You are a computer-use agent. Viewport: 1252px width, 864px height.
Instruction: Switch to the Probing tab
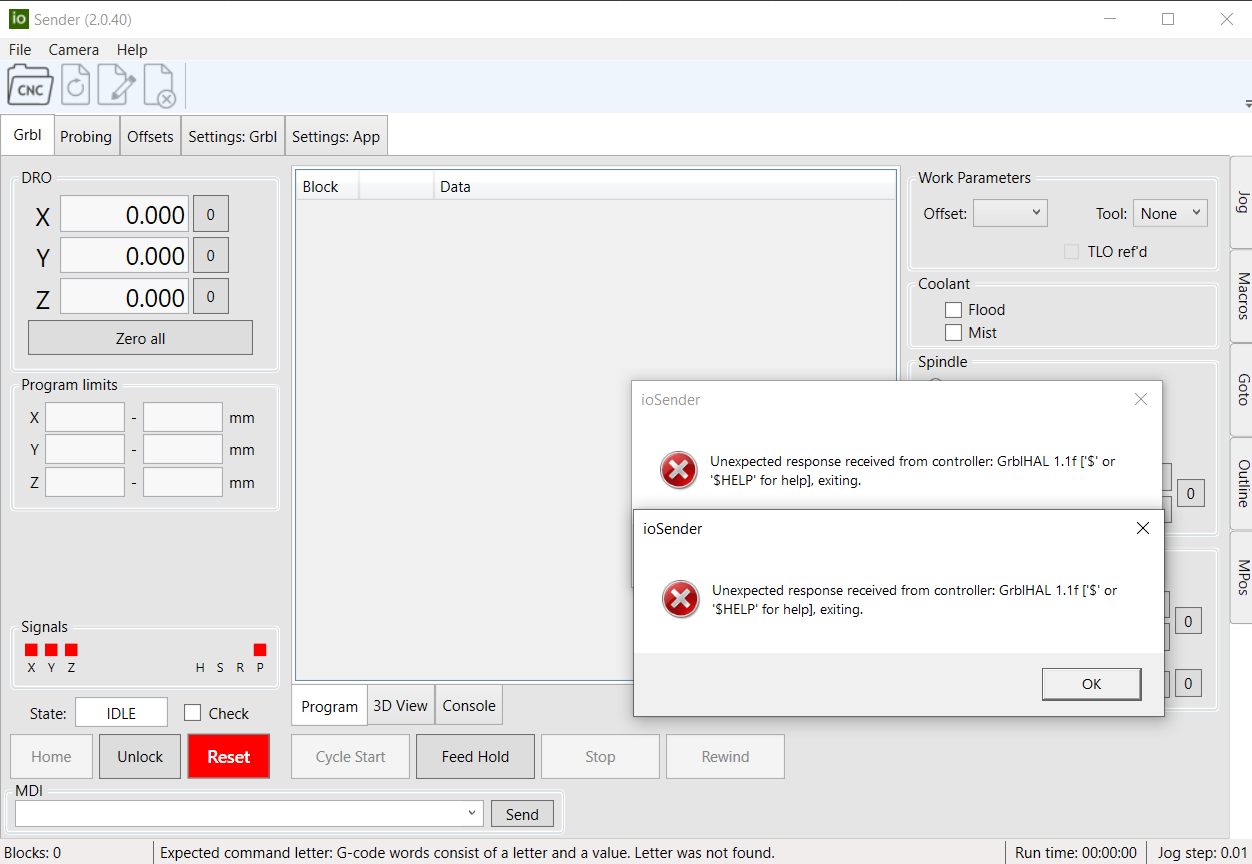[x=86, y=136]
